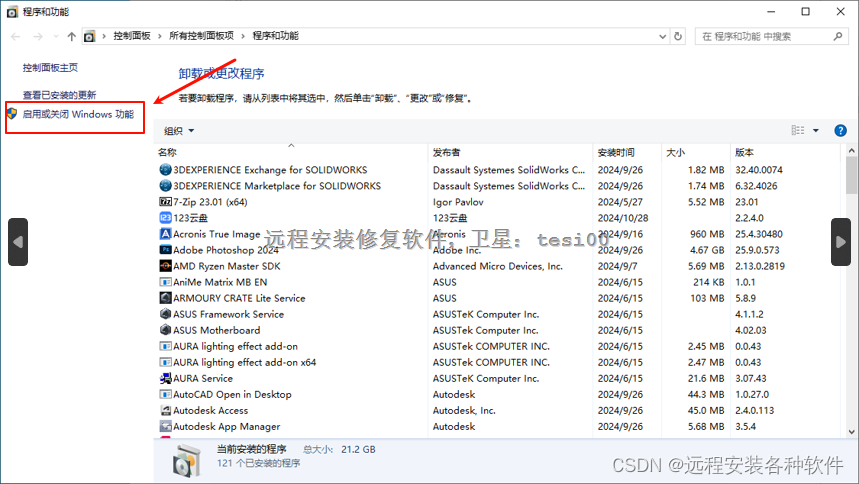Click version 32.40.0074 cell
Viewport: 859px width, 484px height.
759,170
